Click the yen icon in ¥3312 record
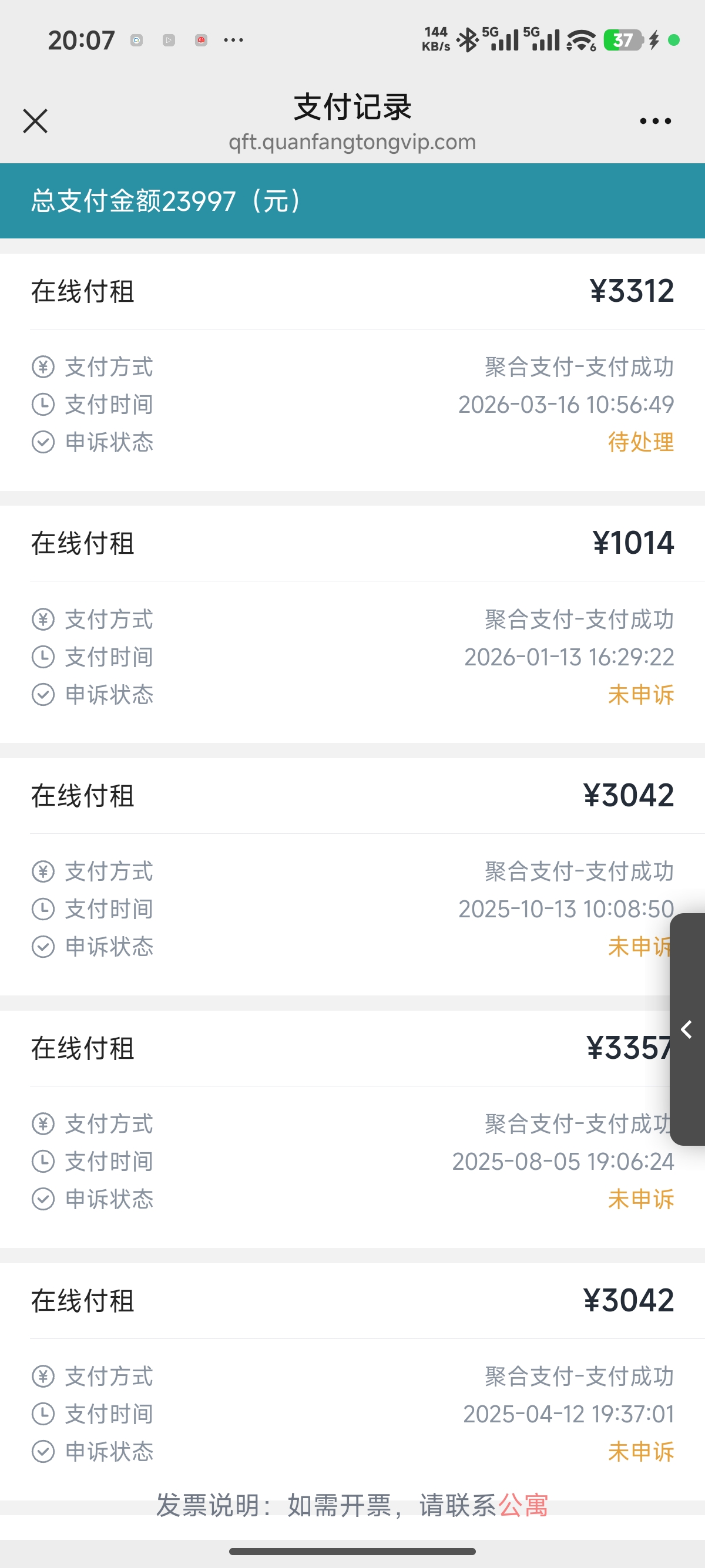Screen dimensions: 705x1568 [x=43, y=367]
